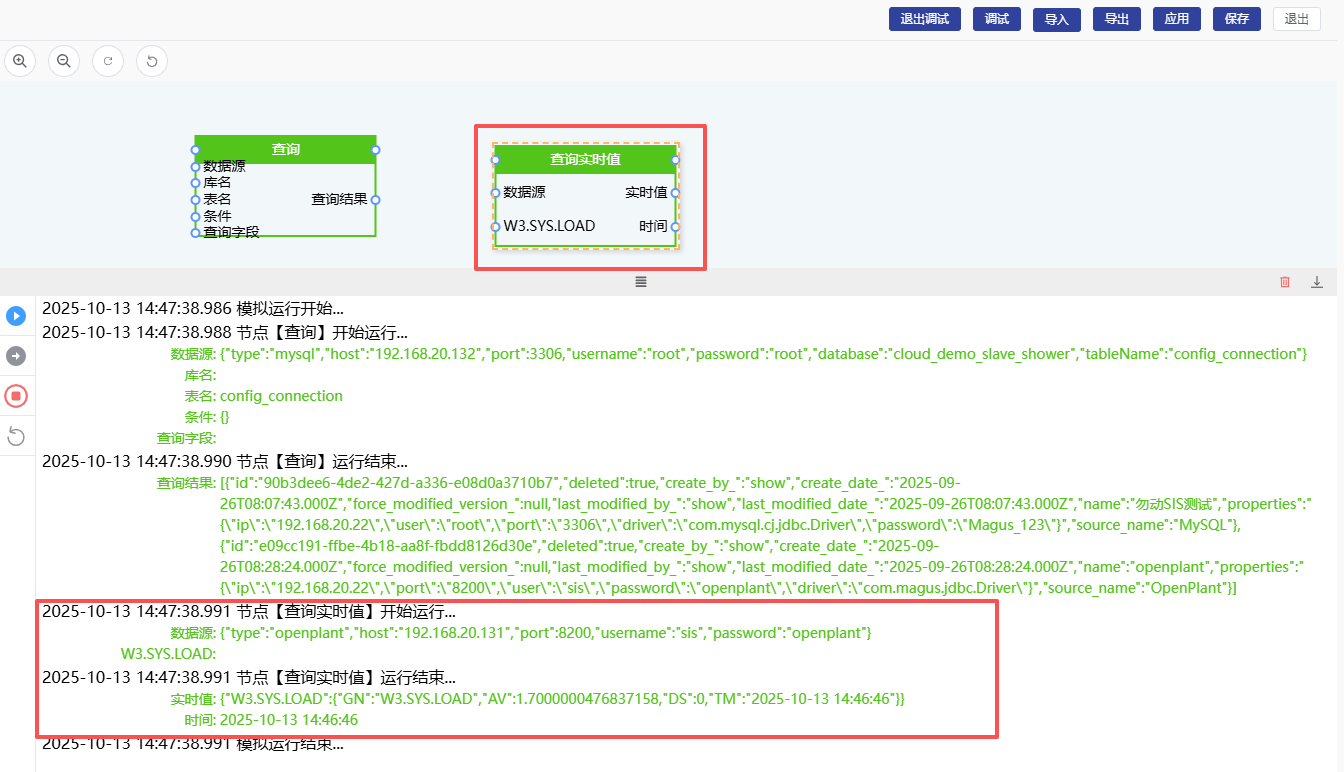This screenshot has width=1344, height=772.
Task: Click the clockwise redo arrow in canvas toolbar
Action: [x=108, y=61]
